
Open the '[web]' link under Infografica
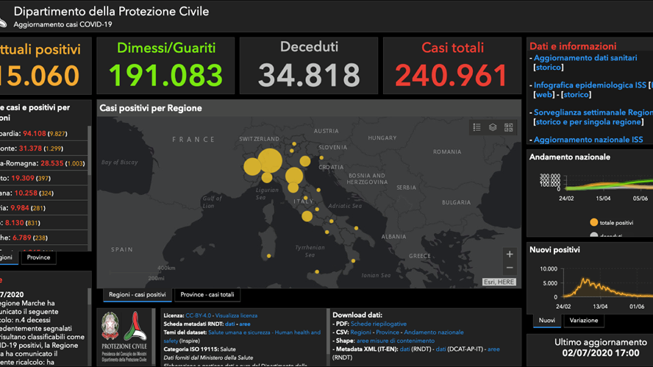[544, 95]
